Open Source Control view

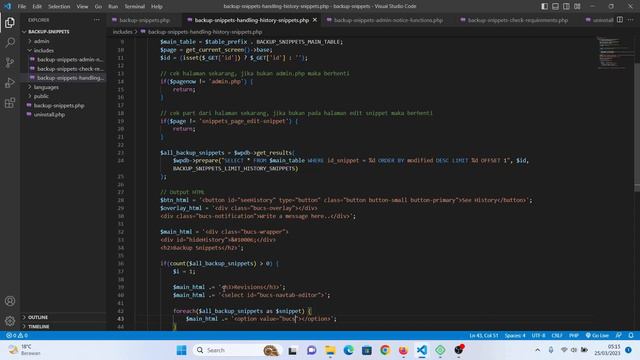point(10,62)
